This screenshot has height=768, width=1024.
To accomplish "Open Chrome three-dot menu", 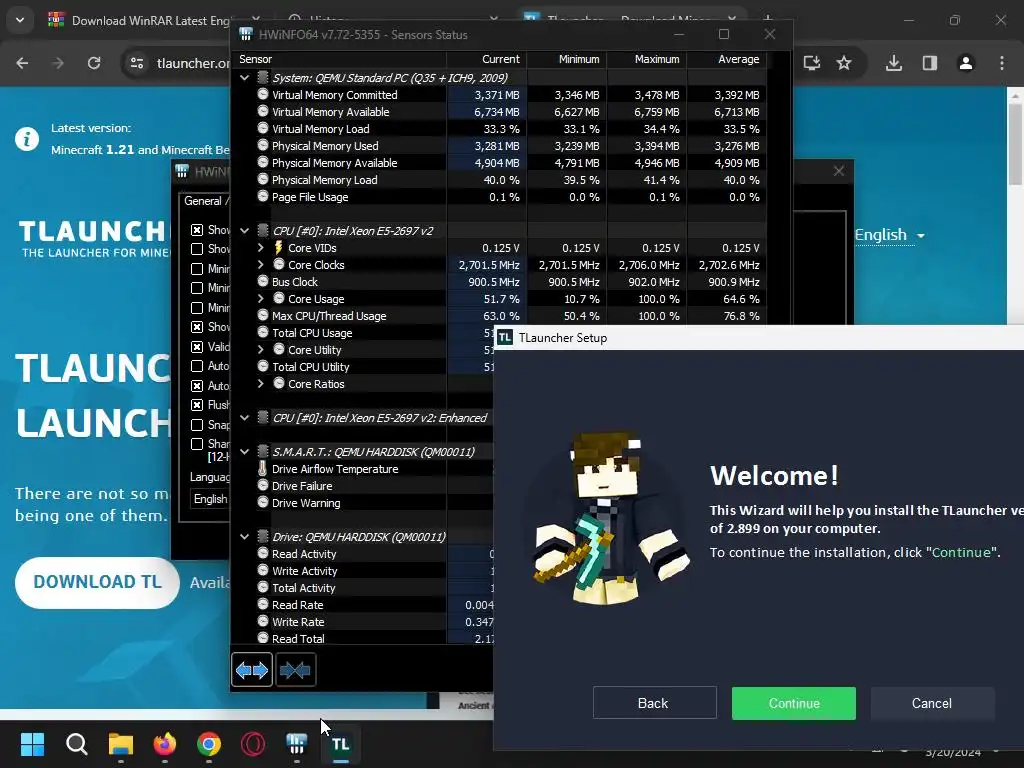I will click(1002, 63).
